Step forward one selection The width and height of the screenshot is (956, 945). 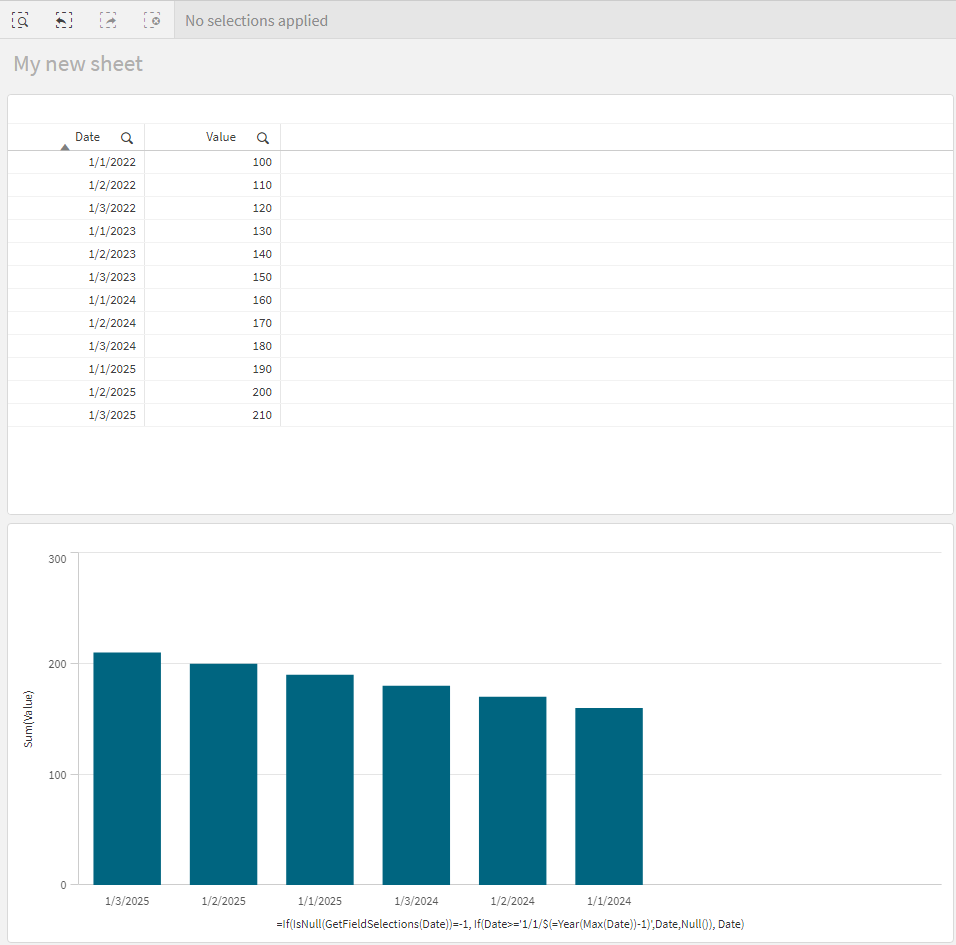click(108, 20)
